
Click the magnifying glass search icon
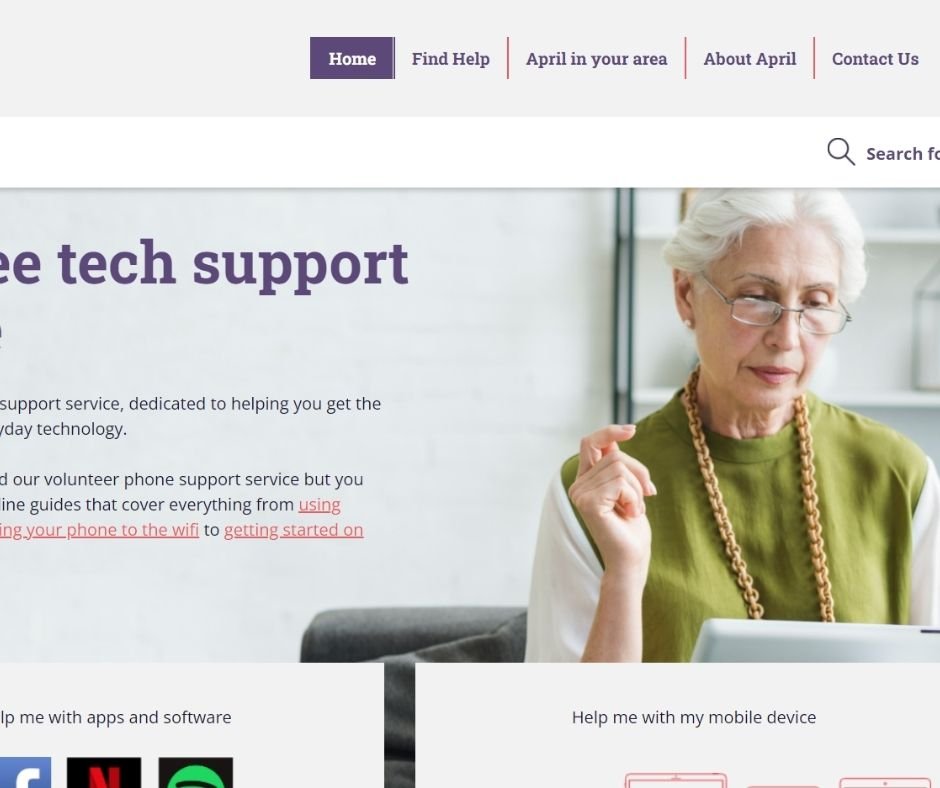tap(840, 152)
